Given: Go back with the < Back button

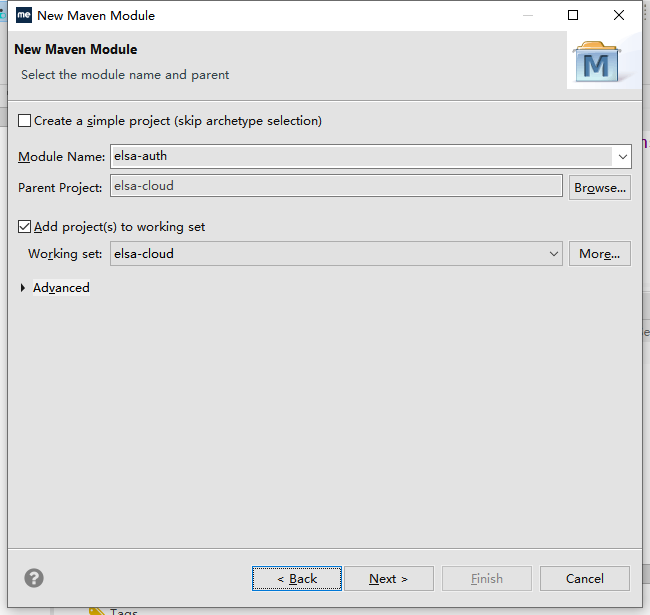Looking at the screenshot, I should pyautogui.click(x=297, y=579).
